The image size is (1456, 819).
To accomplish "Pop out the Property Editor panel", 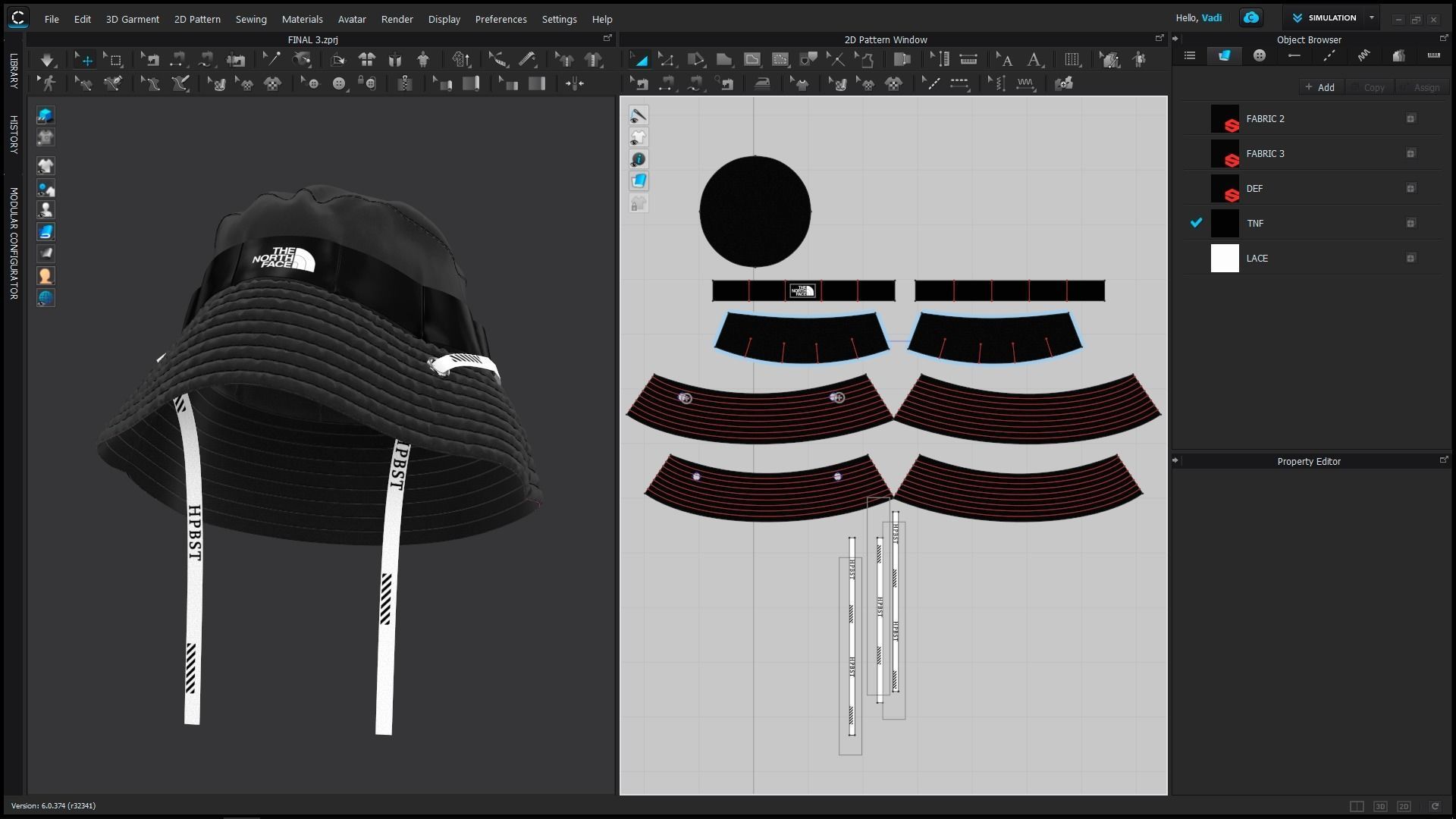I will coord(1443,460).
